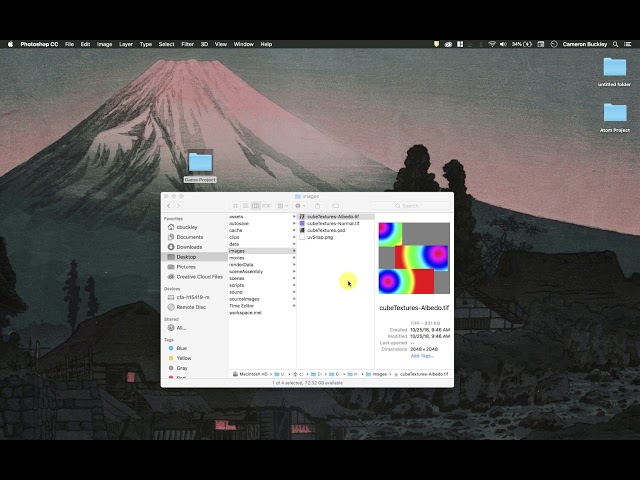Image resolution: width=640 pixels, height=480 pixels.
Task: Select the sound folder
Action: click(x=262, y=292)
